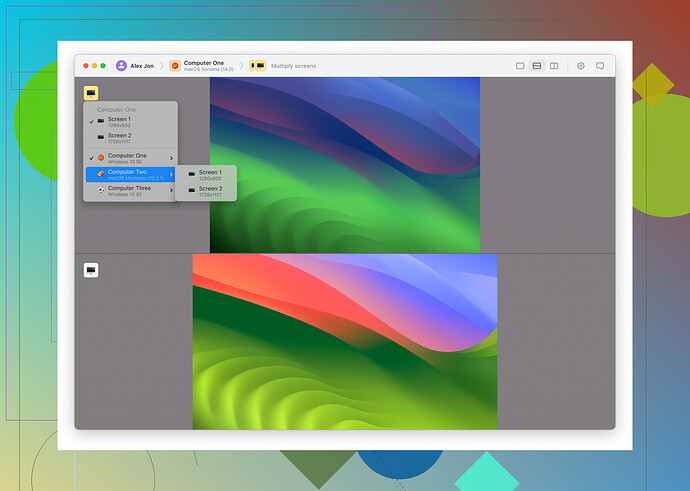This screenshot has height=491, width=690.
Task: Uncheck Screen 1 under Computer One header
Action: tap(119, 121)
